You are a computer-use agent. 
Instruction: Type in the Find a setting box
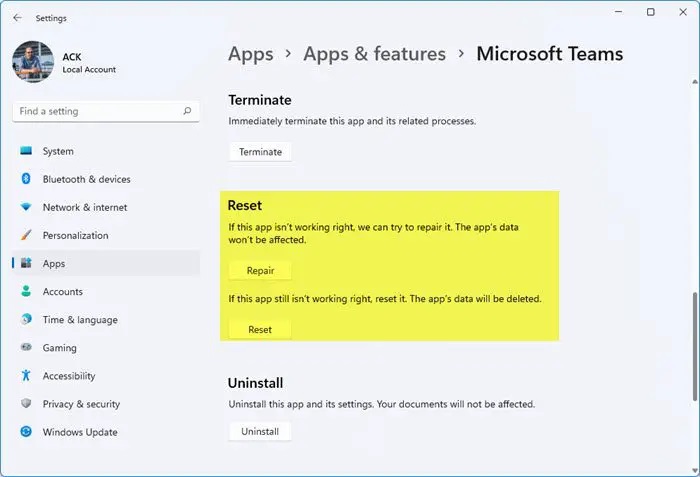coord(95,111)
